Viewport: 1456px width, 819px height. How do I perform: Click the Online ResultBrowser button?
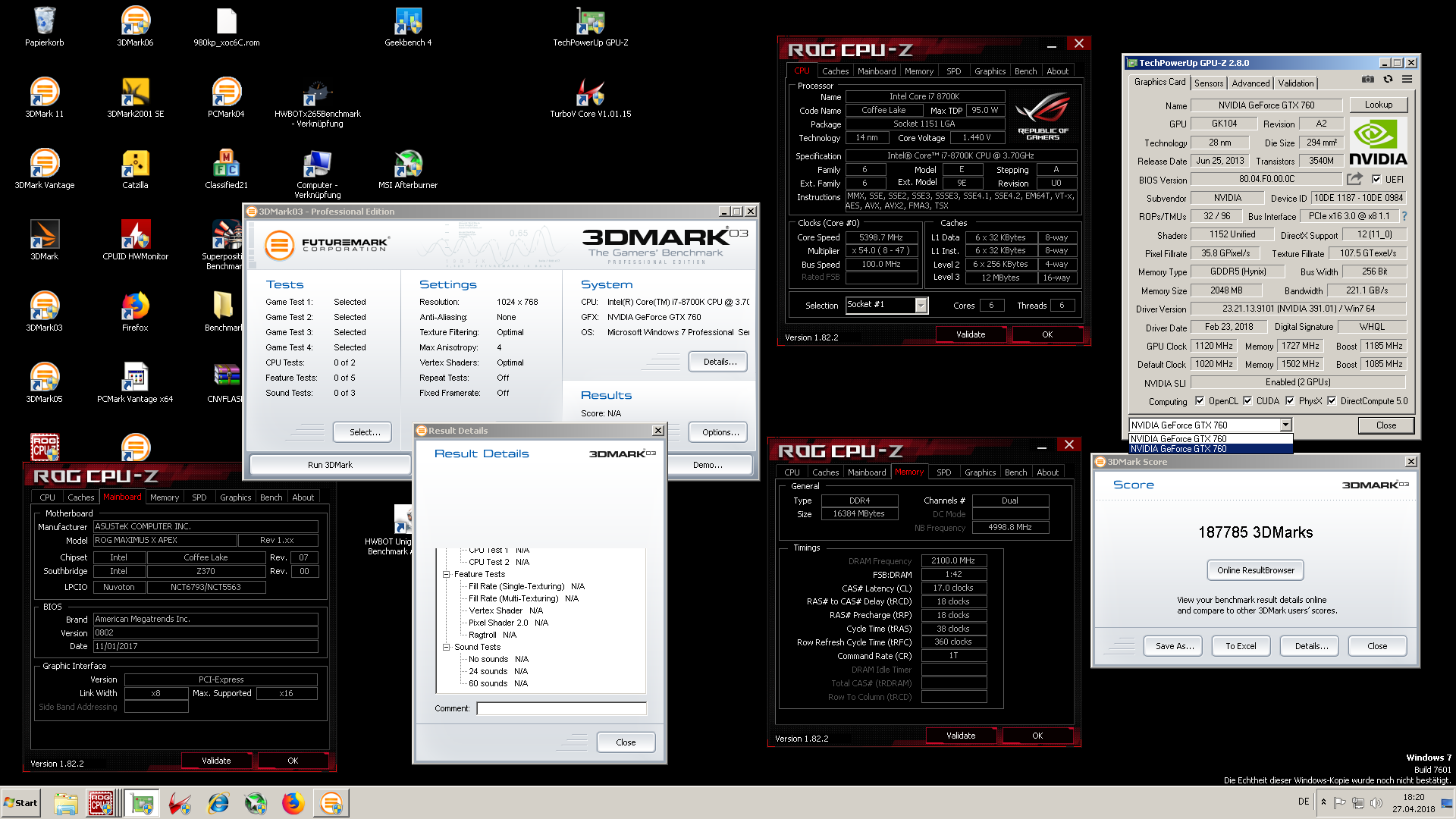(1255, 570)
